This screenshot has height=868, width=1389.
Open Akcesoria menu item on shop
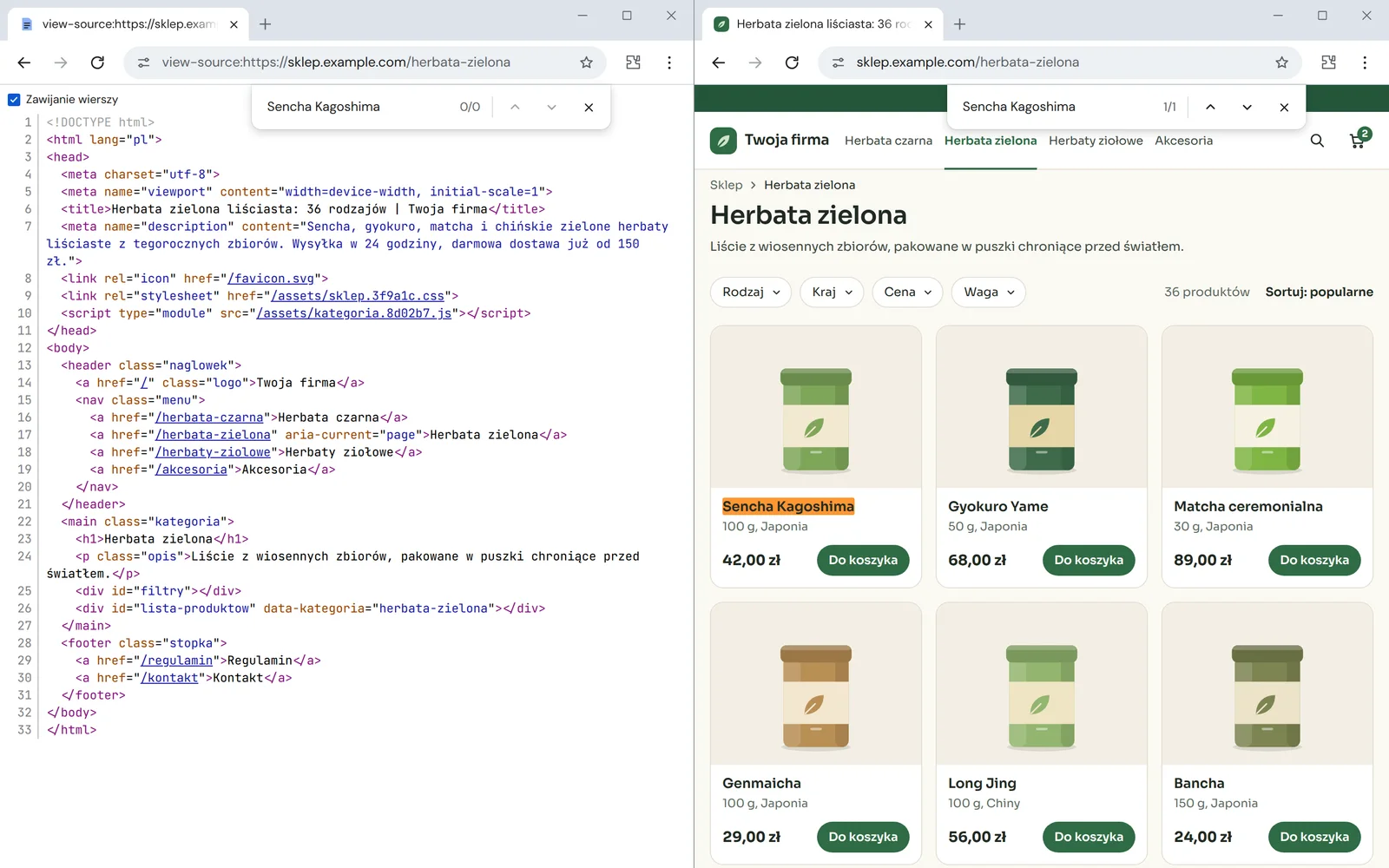coord(1183,141)
